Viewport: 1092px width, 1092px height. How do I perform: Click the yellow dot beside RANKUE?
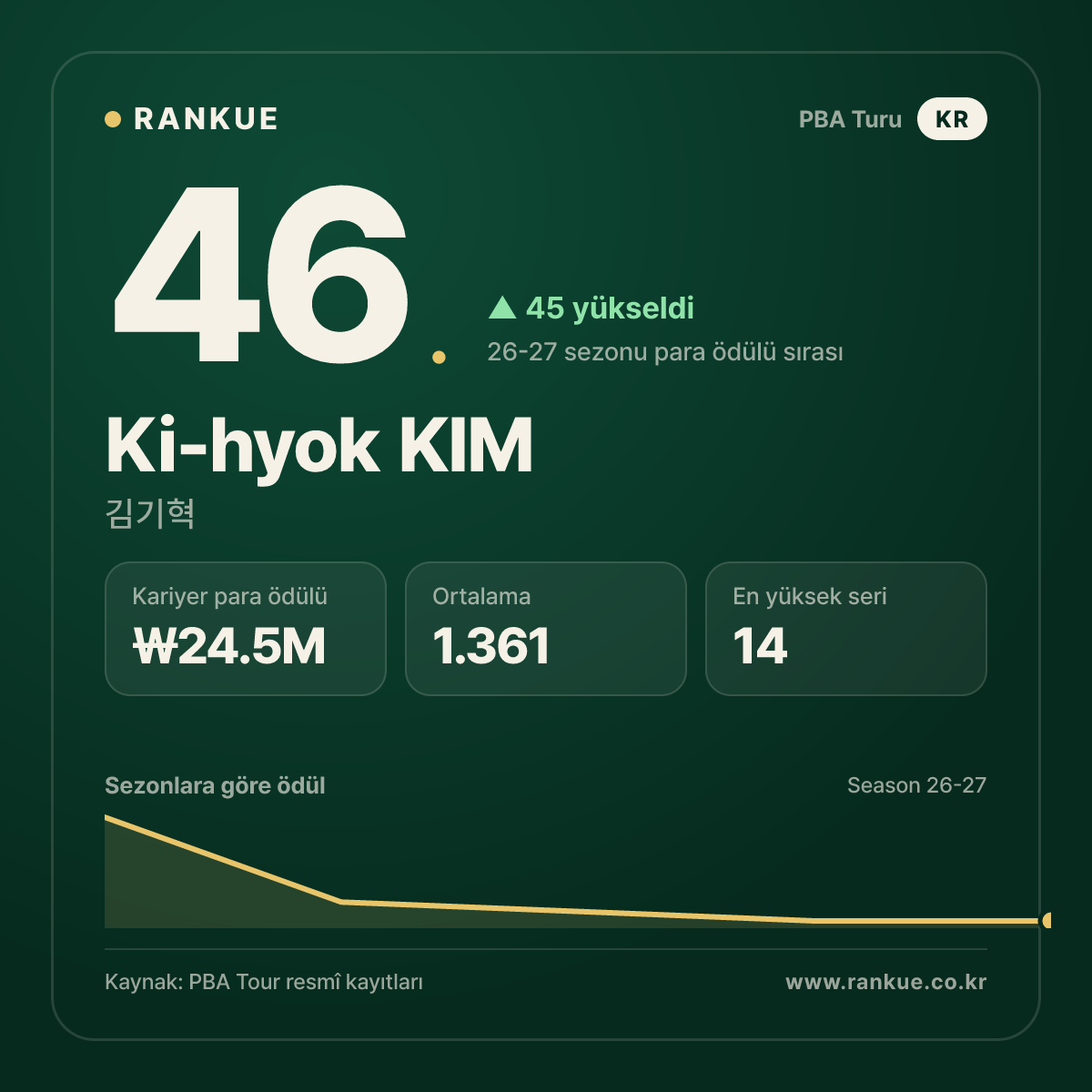113,119
